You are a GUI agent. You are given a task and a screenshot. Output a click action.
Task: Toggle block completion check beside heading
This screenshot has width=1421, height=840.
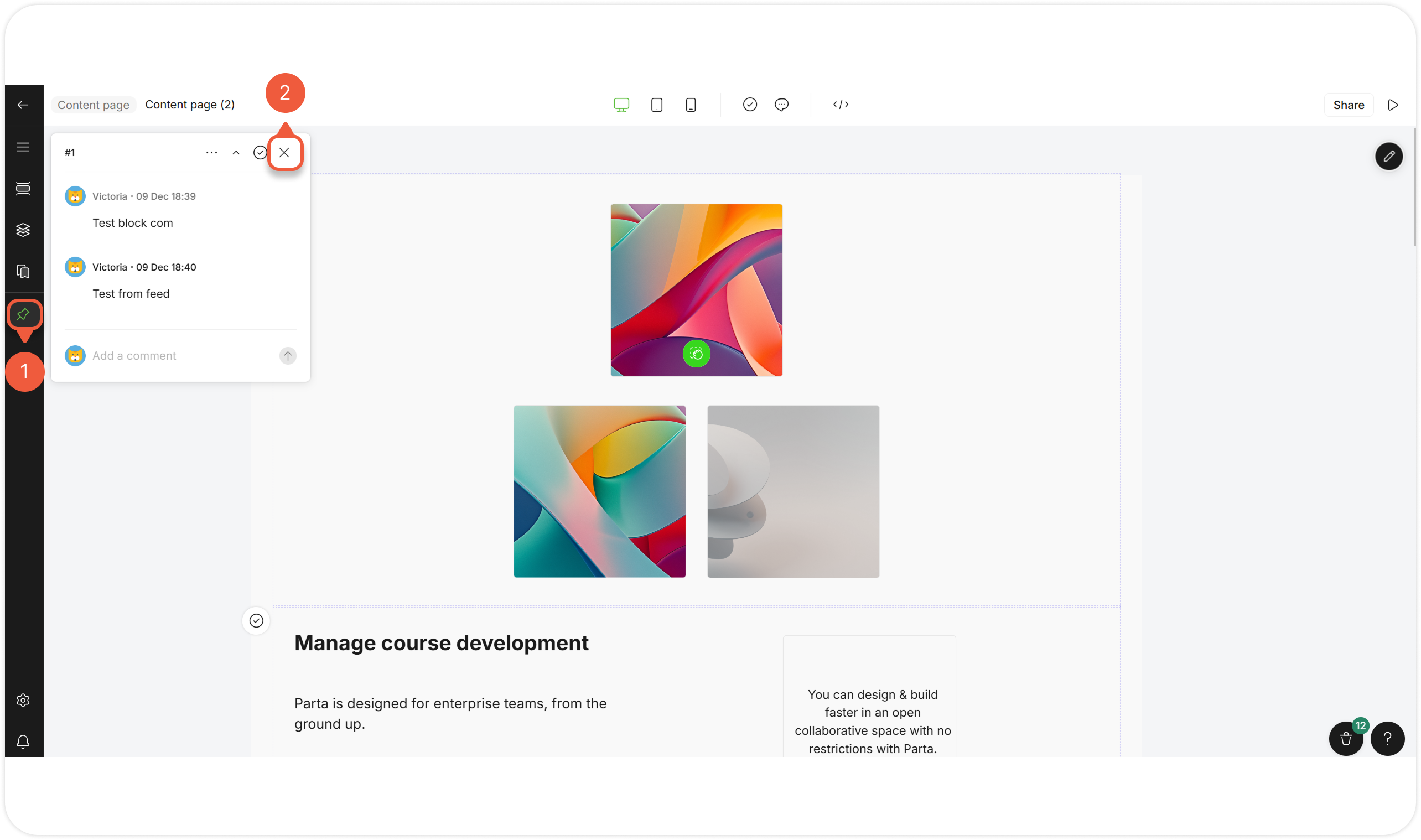[256, 620]
